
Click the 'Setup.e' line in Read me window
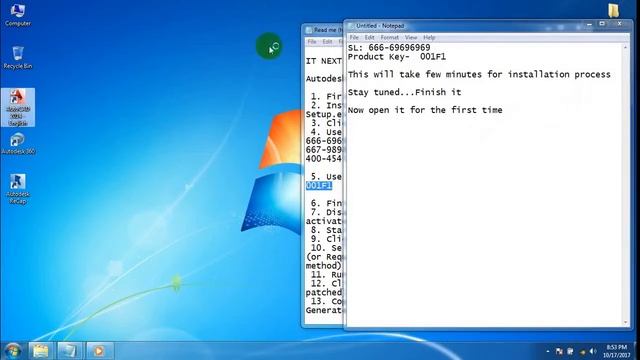(x=324, y=115)
